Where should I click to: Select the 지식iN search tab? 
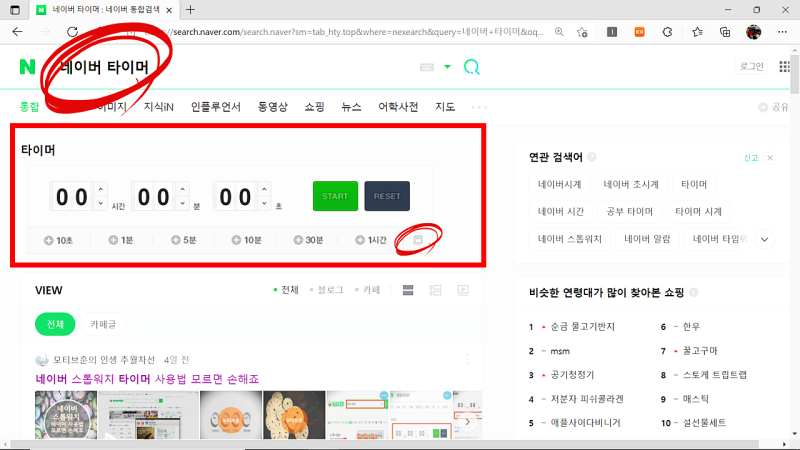pyautogui.click(x=158, y=107)
